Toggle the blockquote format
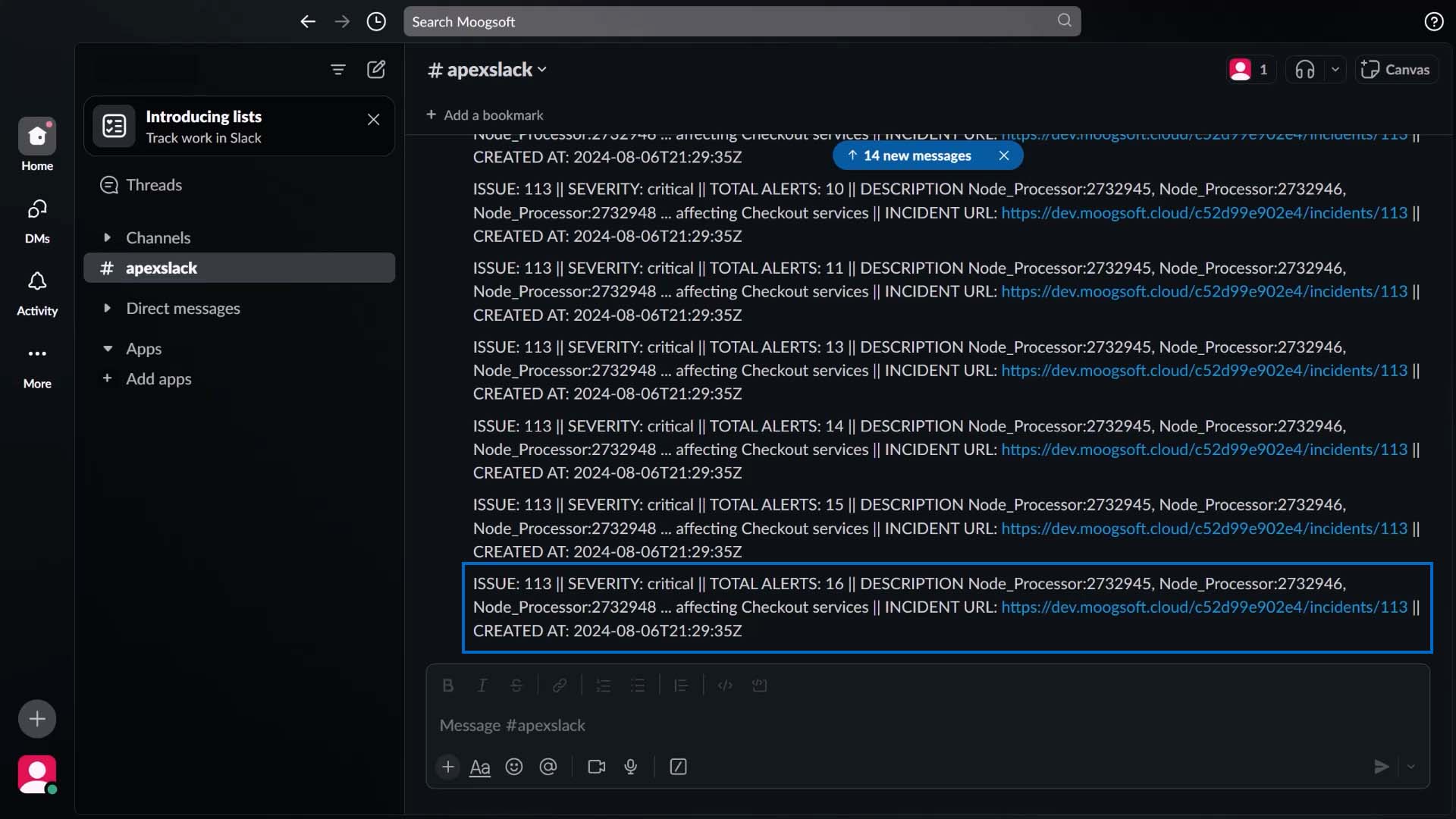The width and height of the screenshot is (1456, 819). pyautogui.click(x=681, y=686)
